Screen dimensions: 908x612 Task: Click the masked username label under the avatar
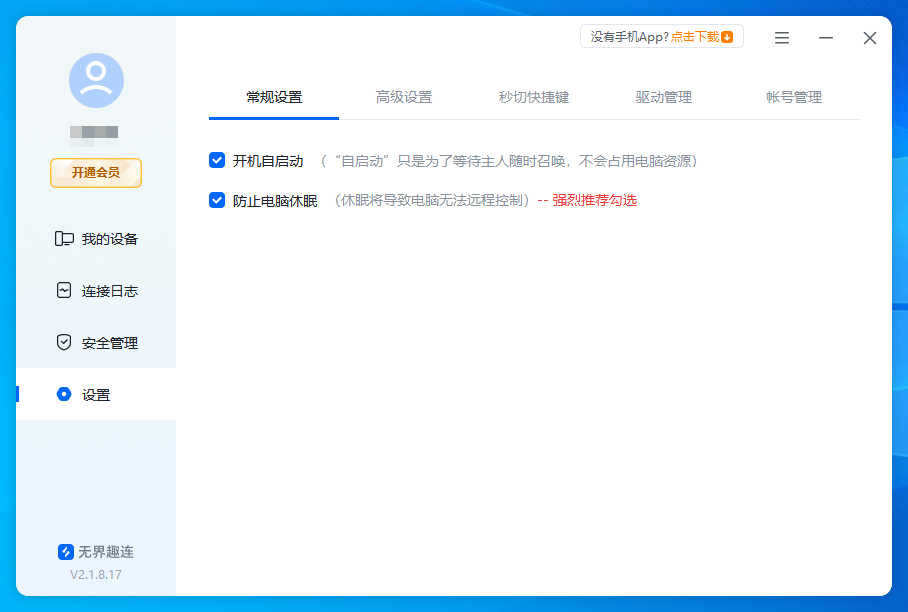[x=96, y=132]
